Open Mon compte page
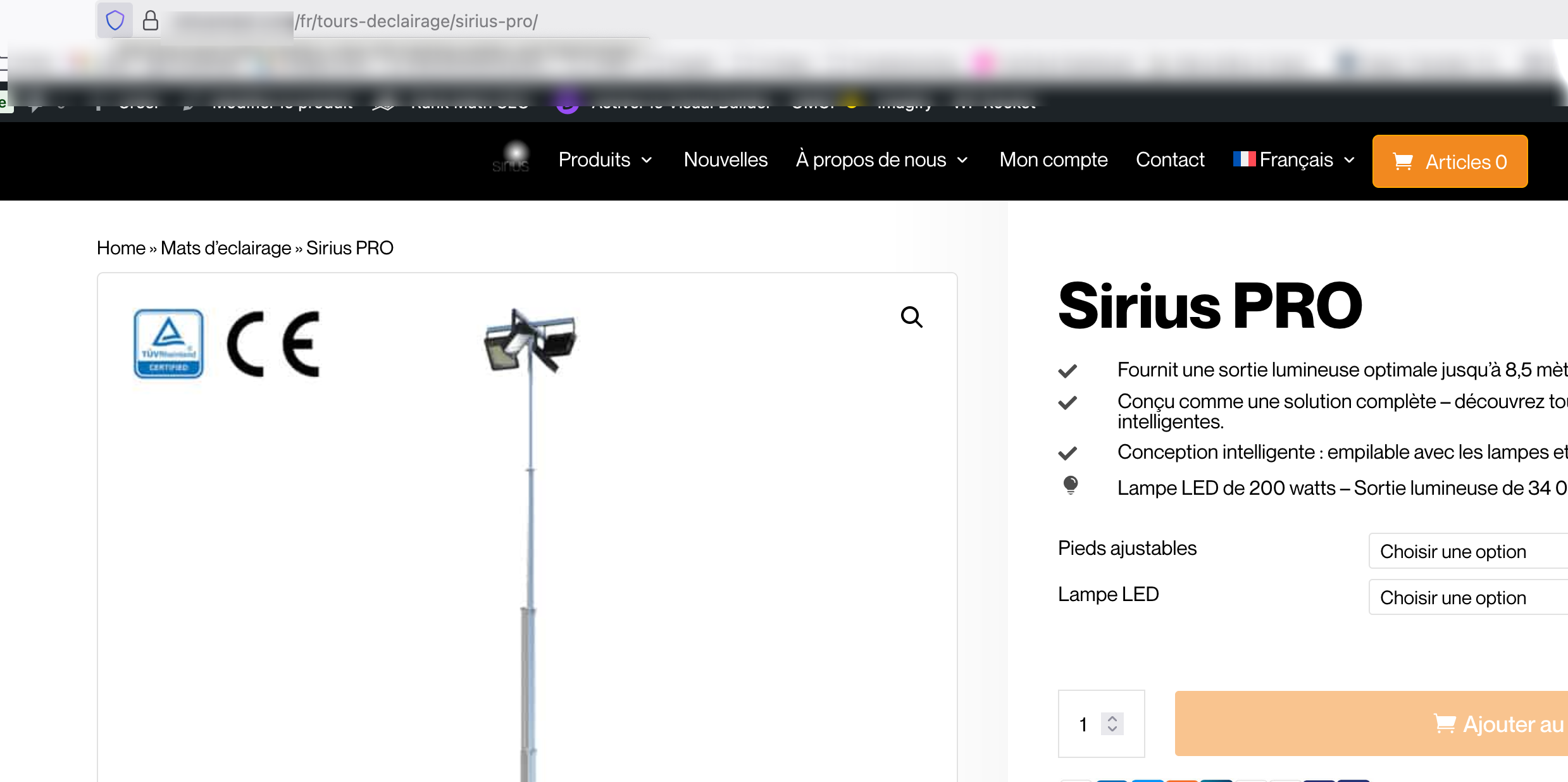This screenshot has width=1568, height=782. [x=1053, y=160]
